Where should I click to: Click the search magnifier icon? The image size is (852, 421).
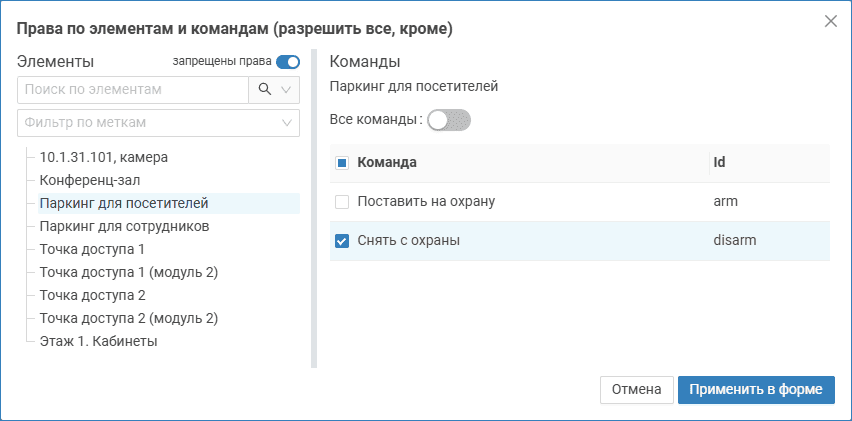point(264,90)
